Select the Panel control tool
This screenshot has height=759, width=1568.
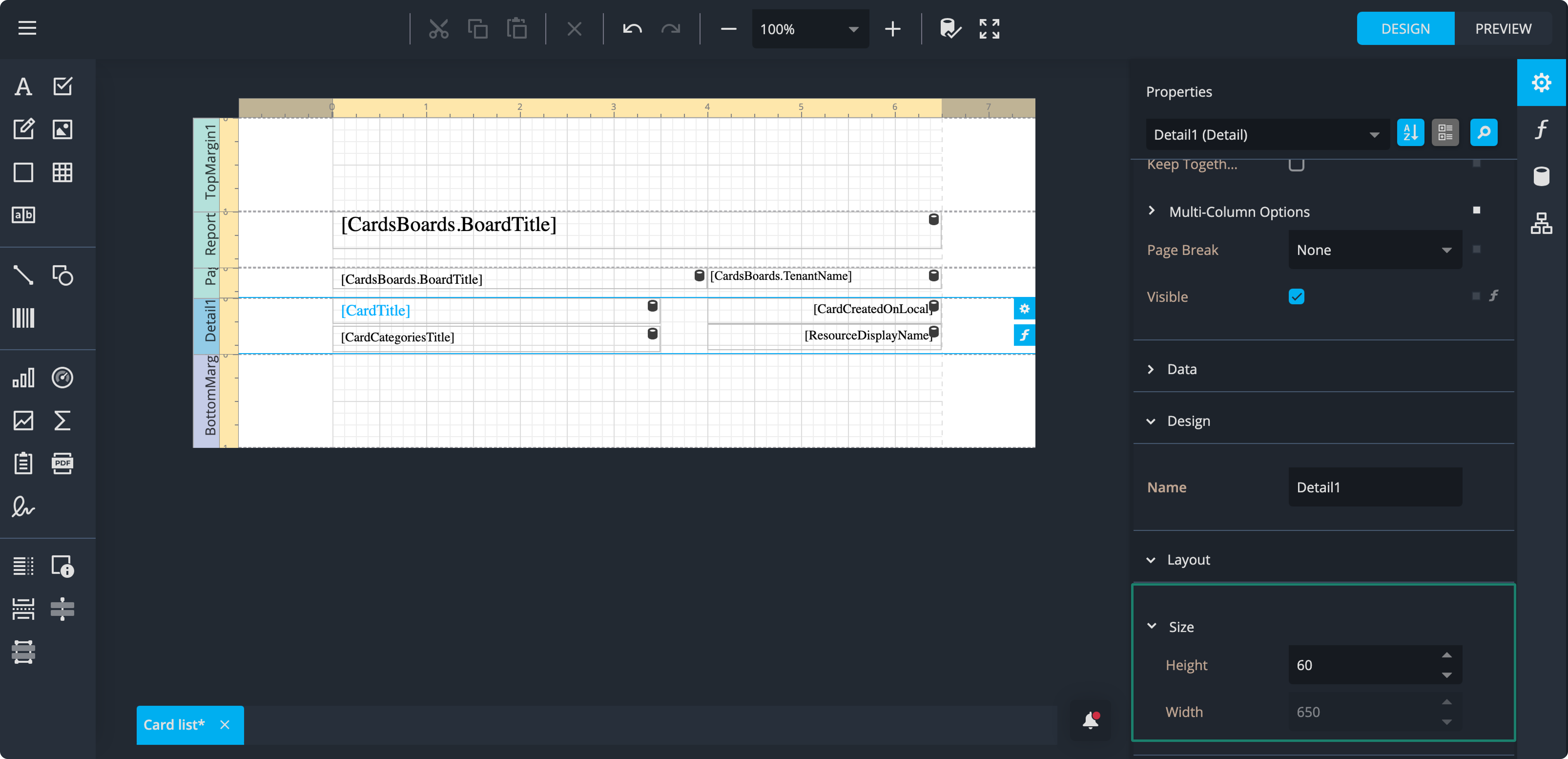click(x=23, y=172)
